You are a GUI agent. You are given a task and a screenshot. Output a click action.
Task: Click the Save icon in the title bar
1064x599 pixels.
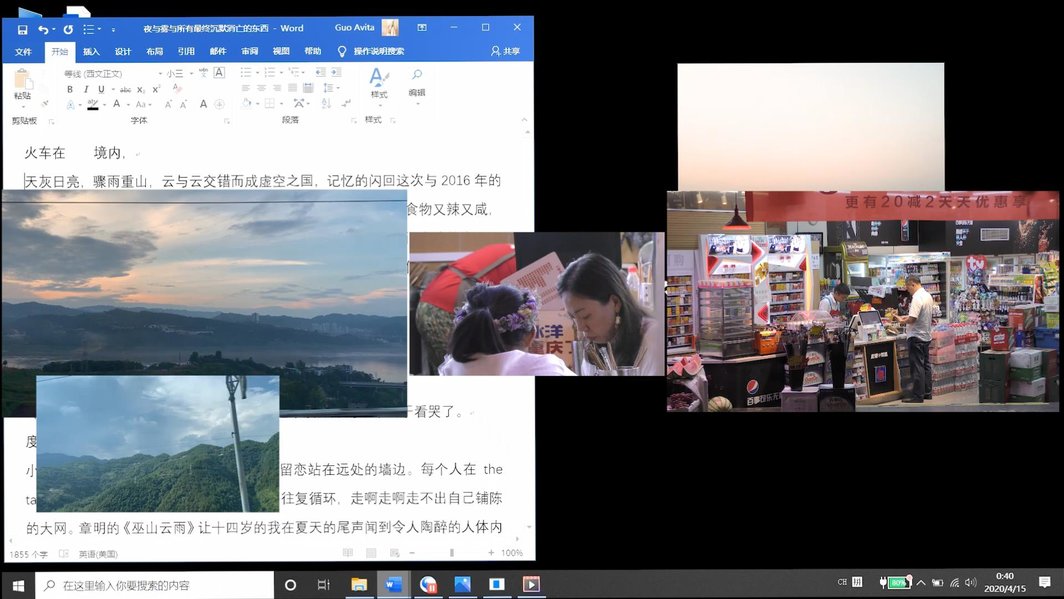(x=22, y=29)
